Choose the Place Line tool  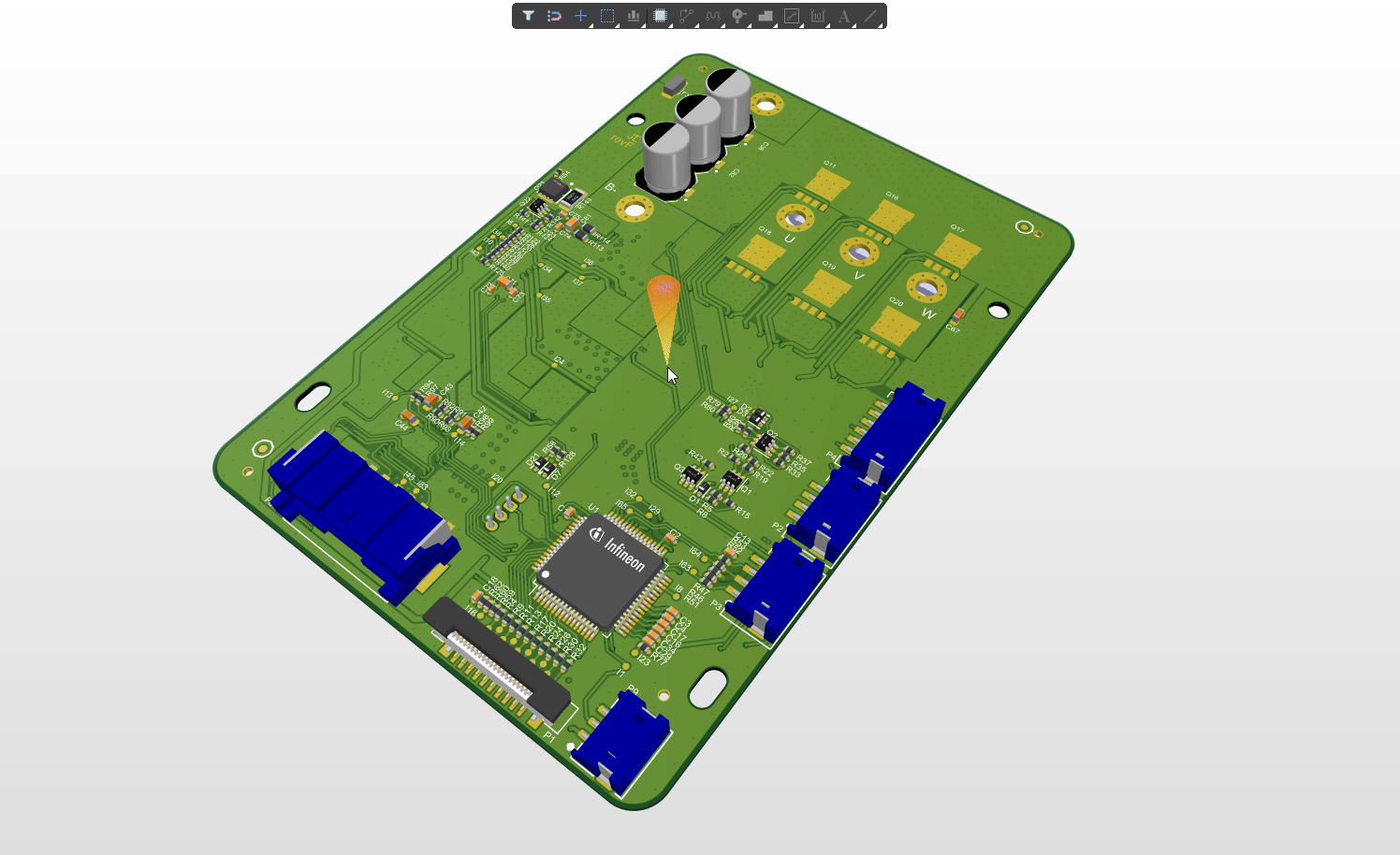[870, 16]
